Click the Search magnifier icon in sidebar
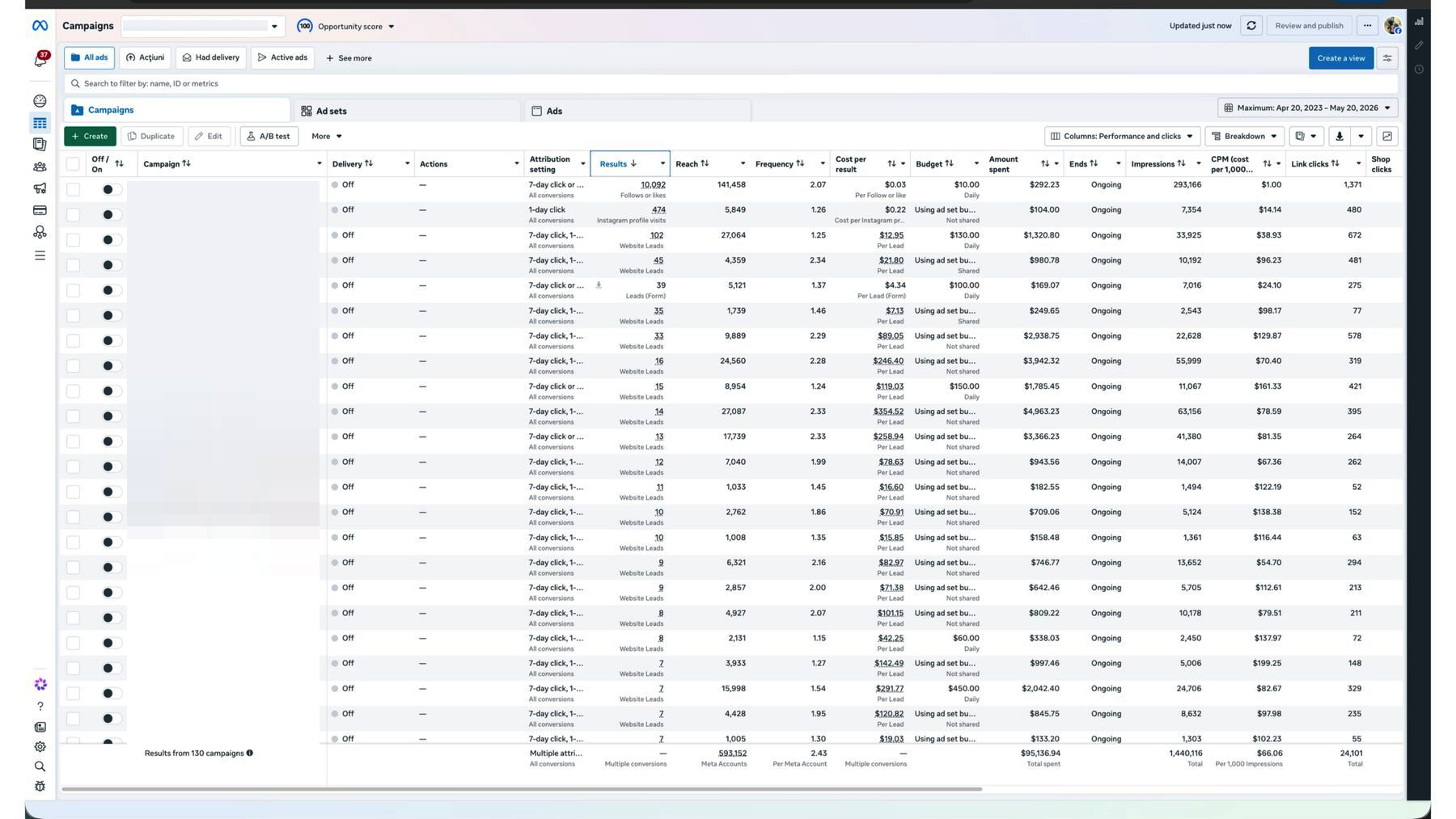Viewport: 1456px width, 819px height. click(40, 766)
